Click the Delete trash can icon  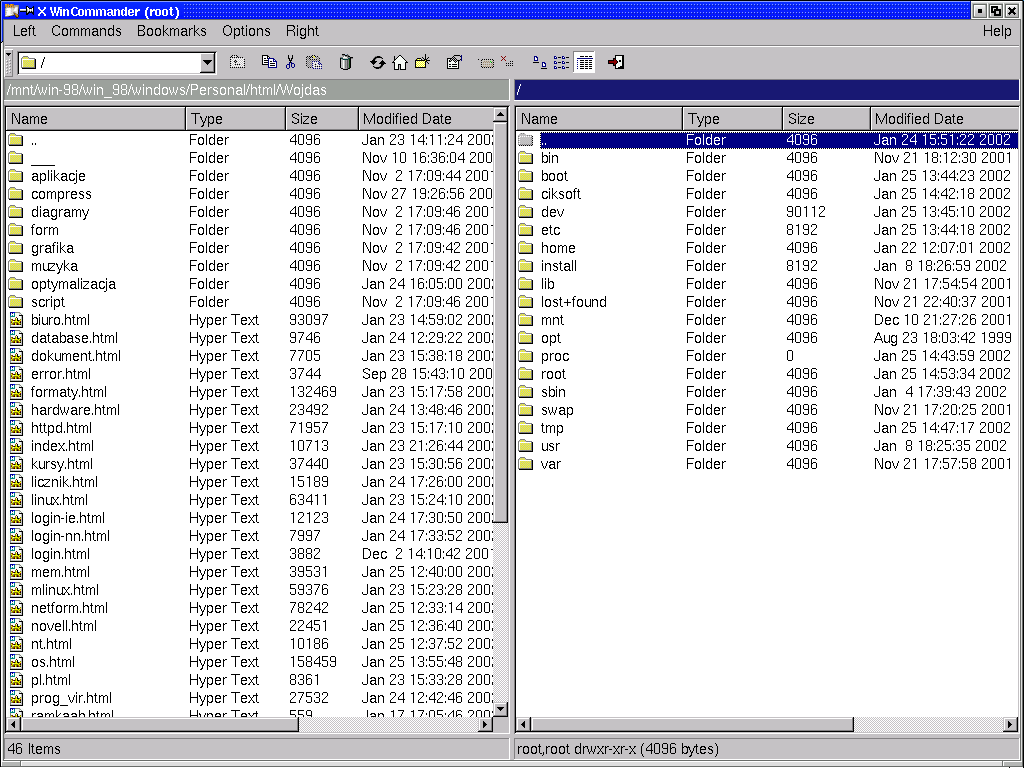pyautogui.click(x=346, y=62)
